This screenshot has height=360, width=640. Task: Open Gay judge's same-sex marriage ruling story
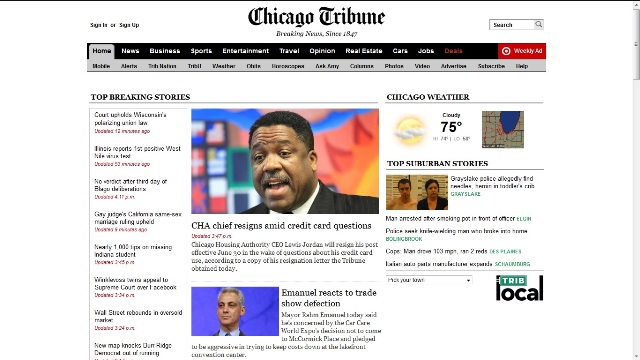pyautogui.click(x=138, y=218)
